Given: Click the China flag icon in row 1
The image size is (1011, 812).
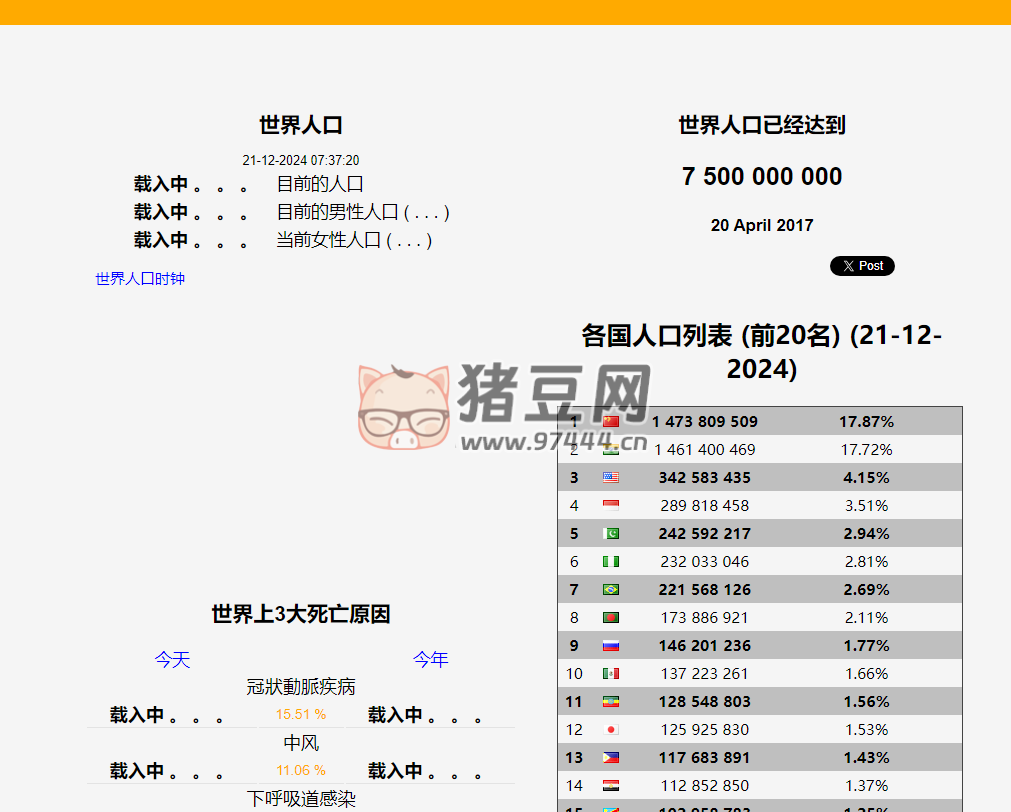Looking at the screenshot, I should tap(611, 421).
